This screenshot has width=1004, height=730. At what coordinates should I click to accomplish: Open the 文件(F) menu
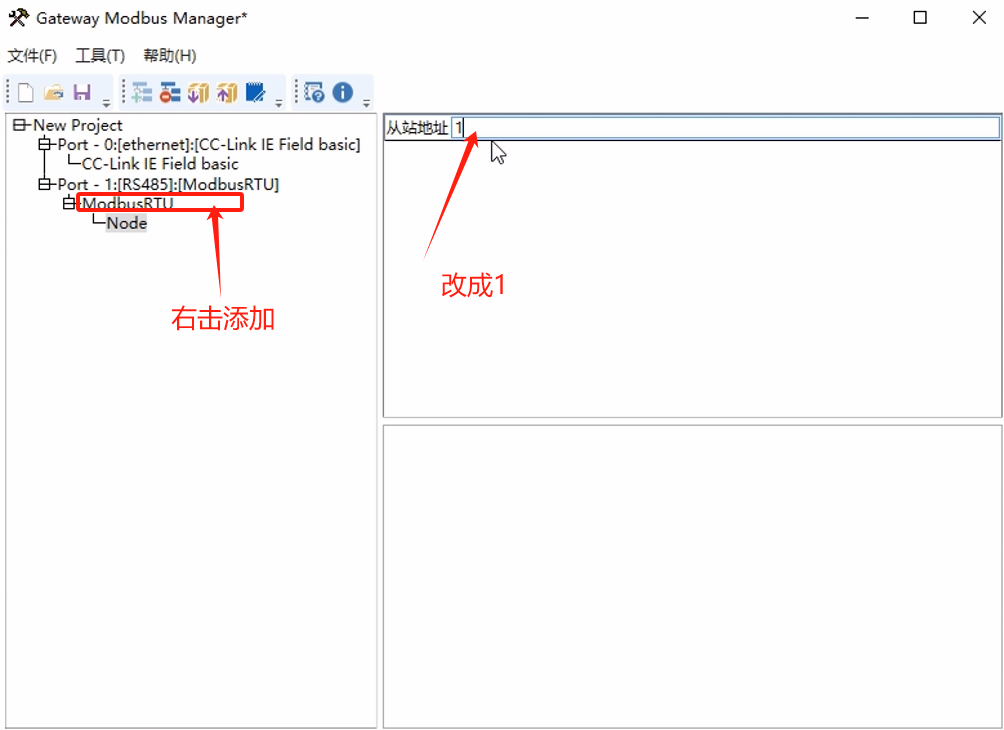tap(33, 56)
